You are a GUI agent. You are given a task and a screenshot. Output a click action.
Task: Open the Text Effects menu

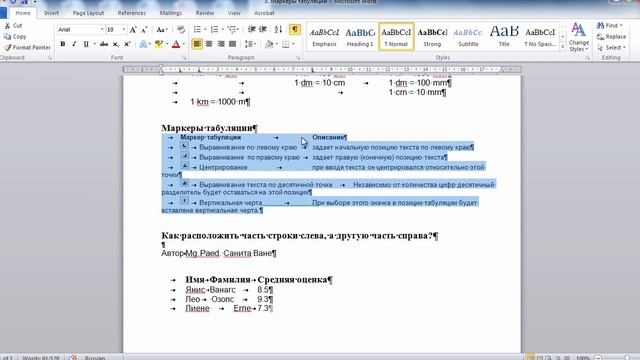pyautogui.click(x=144, y=44)
